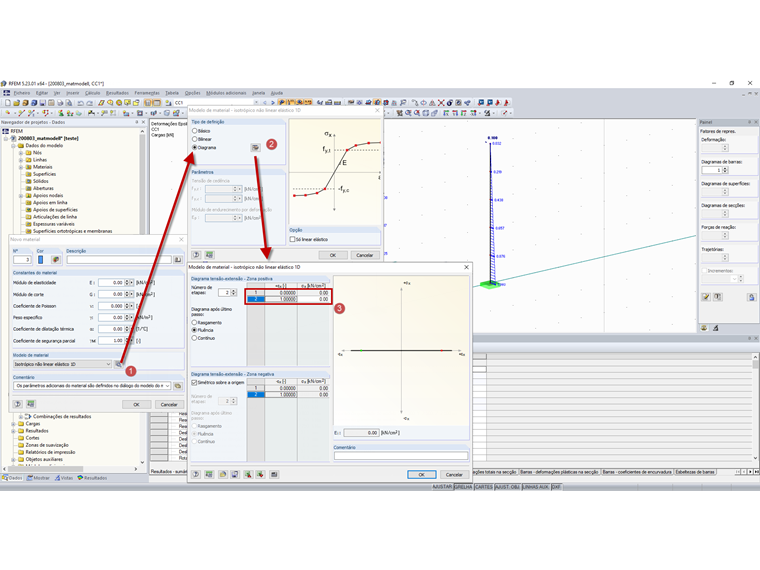Expand the Nós tree node
Screen dimensions: 760x570
pyautogui.click(x=21, y=153)
